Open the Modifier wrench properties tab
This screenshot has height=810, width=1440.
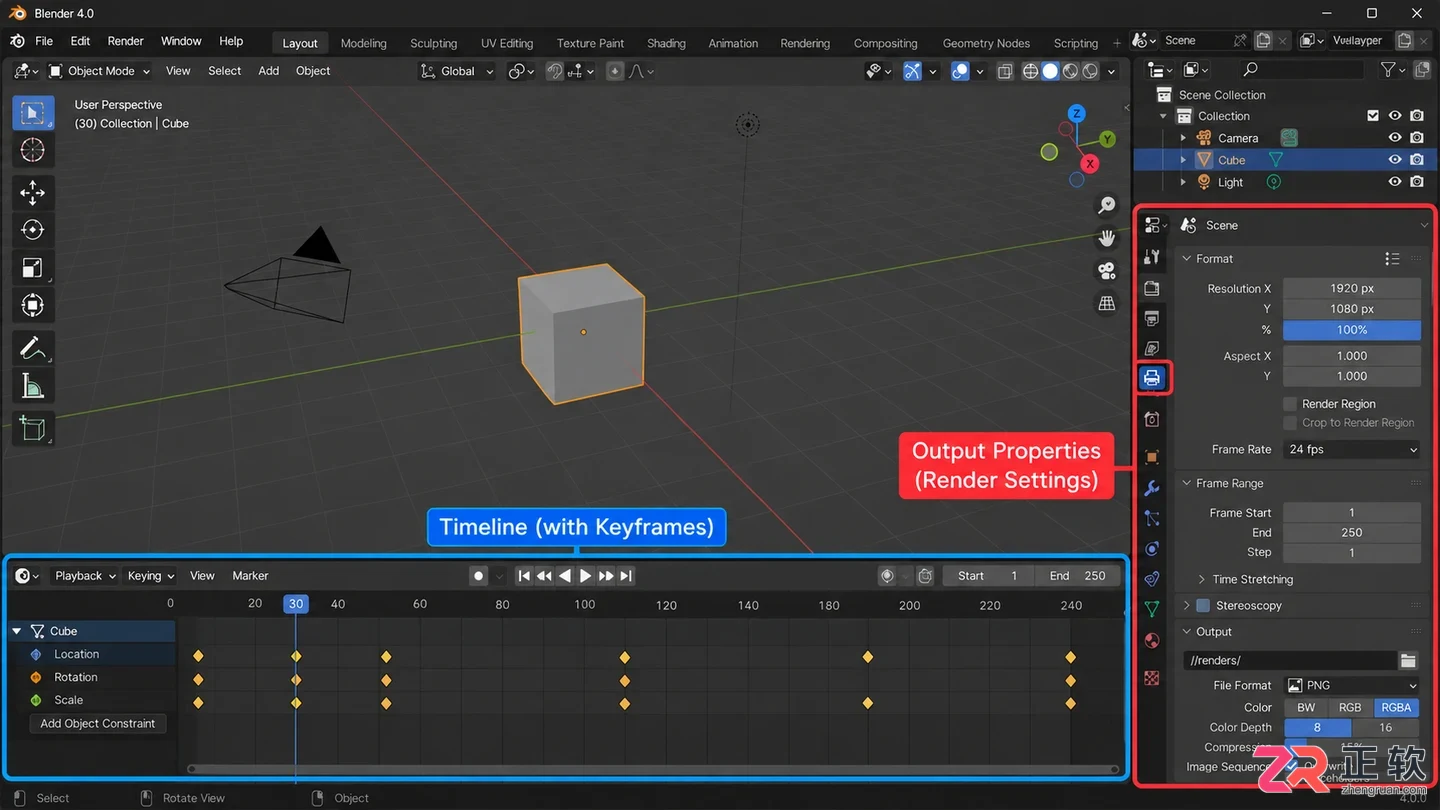(x=1152, y=488)
